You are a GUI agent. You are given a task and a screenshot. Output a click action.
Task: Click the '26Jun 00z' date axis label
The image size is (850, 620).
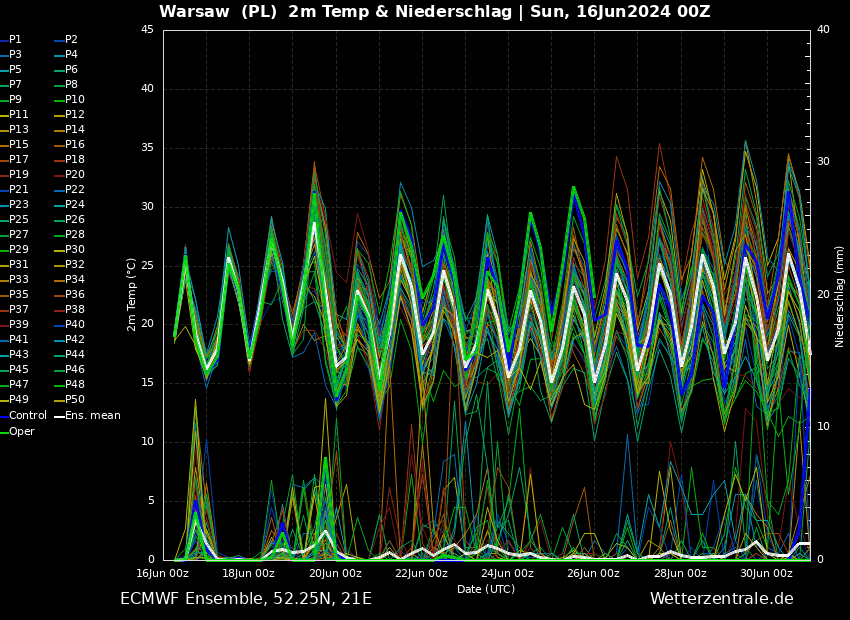coord(594,573)
